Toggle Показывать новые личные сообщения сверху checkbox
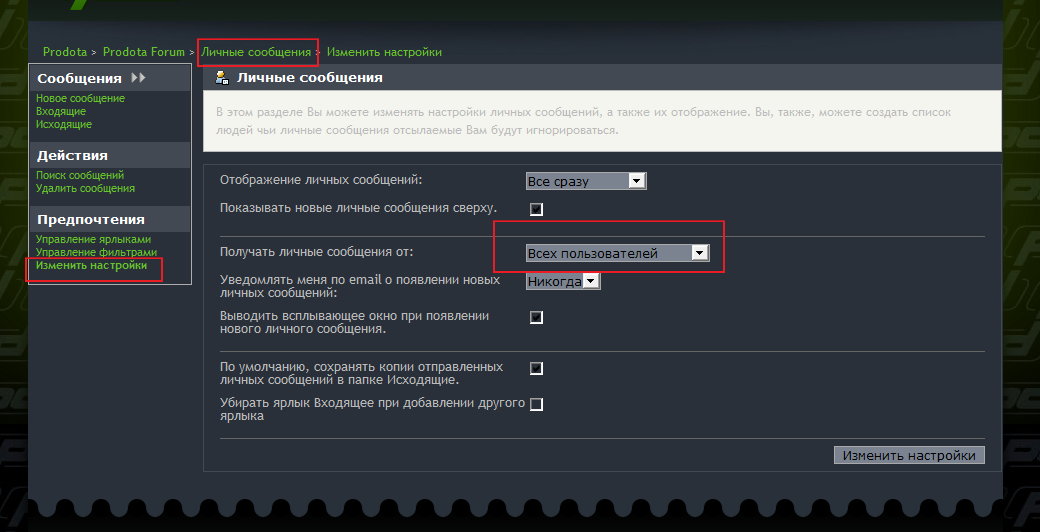The image size is (1040, 532). tap(537, 210)
